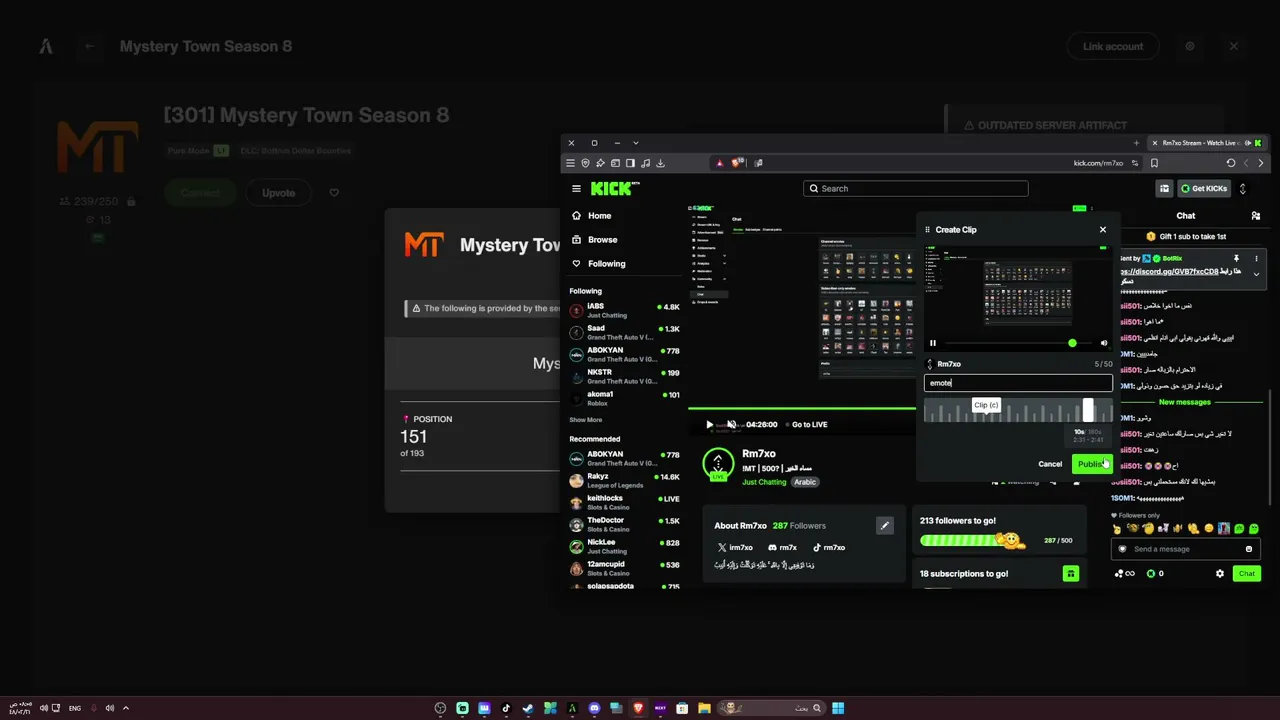Open Discord from the taskbar

(595, 708)
